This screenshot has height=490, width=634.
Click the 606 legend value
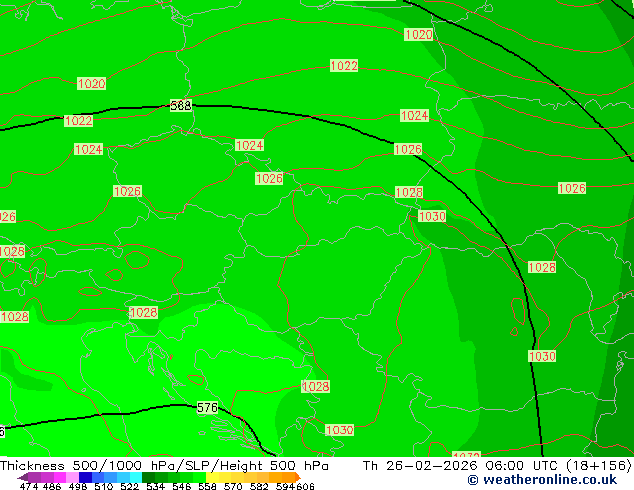click(305, 486)
